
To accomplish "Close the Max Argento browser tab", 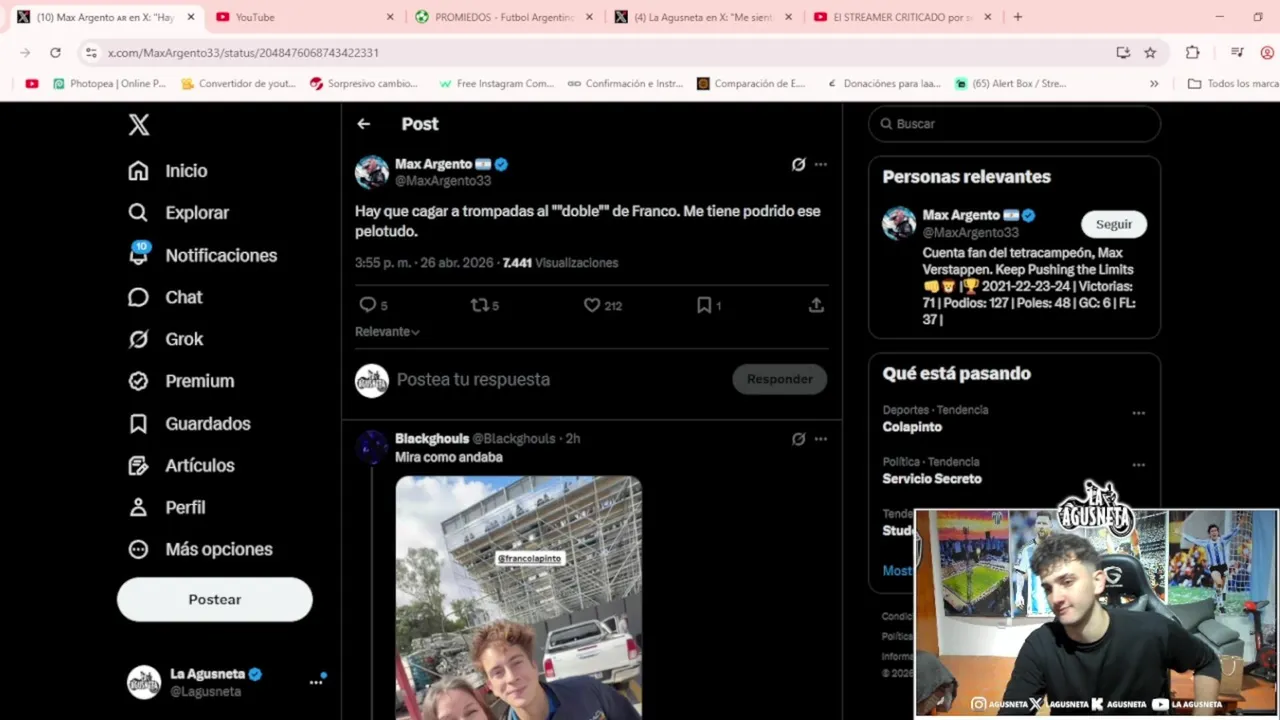I will (191, 17).
